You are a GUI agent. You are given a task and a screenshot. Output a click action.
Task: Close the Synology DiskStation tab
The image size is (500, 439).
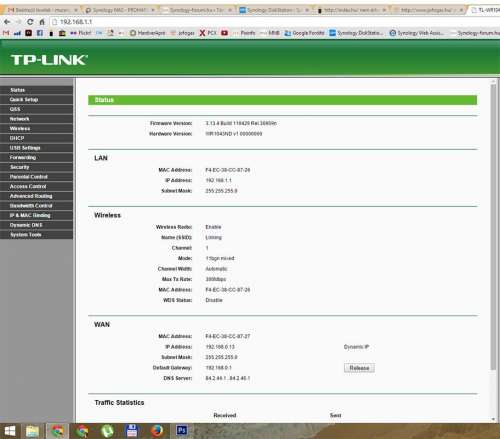click(x=307, y=10)
